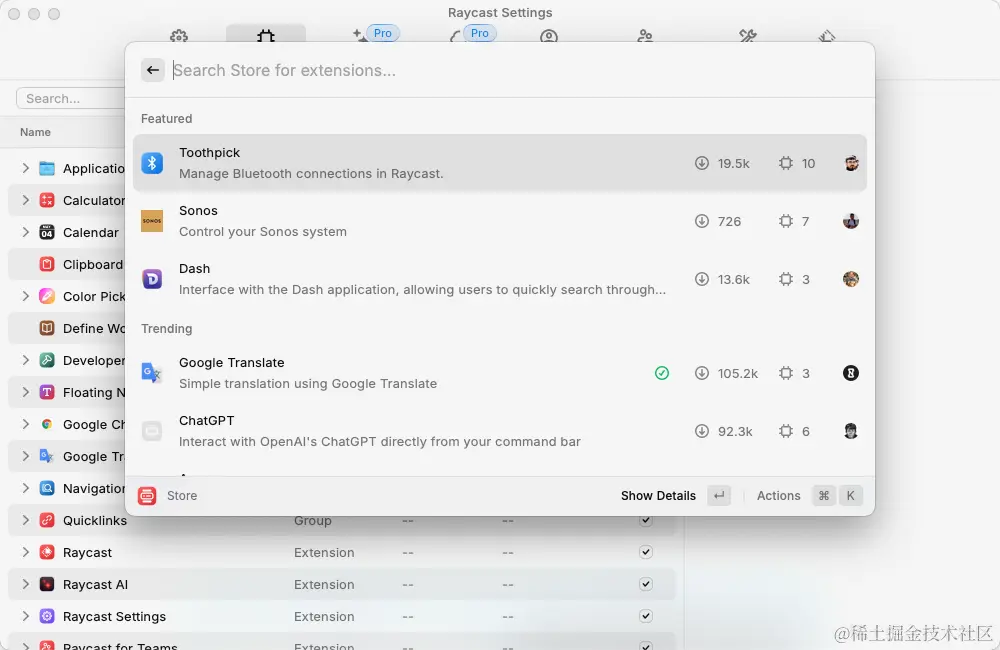Image resolution: width=1000 pixels, height=650 pixels.
Task: Click the download count icon for Dash
Action: 702,279
